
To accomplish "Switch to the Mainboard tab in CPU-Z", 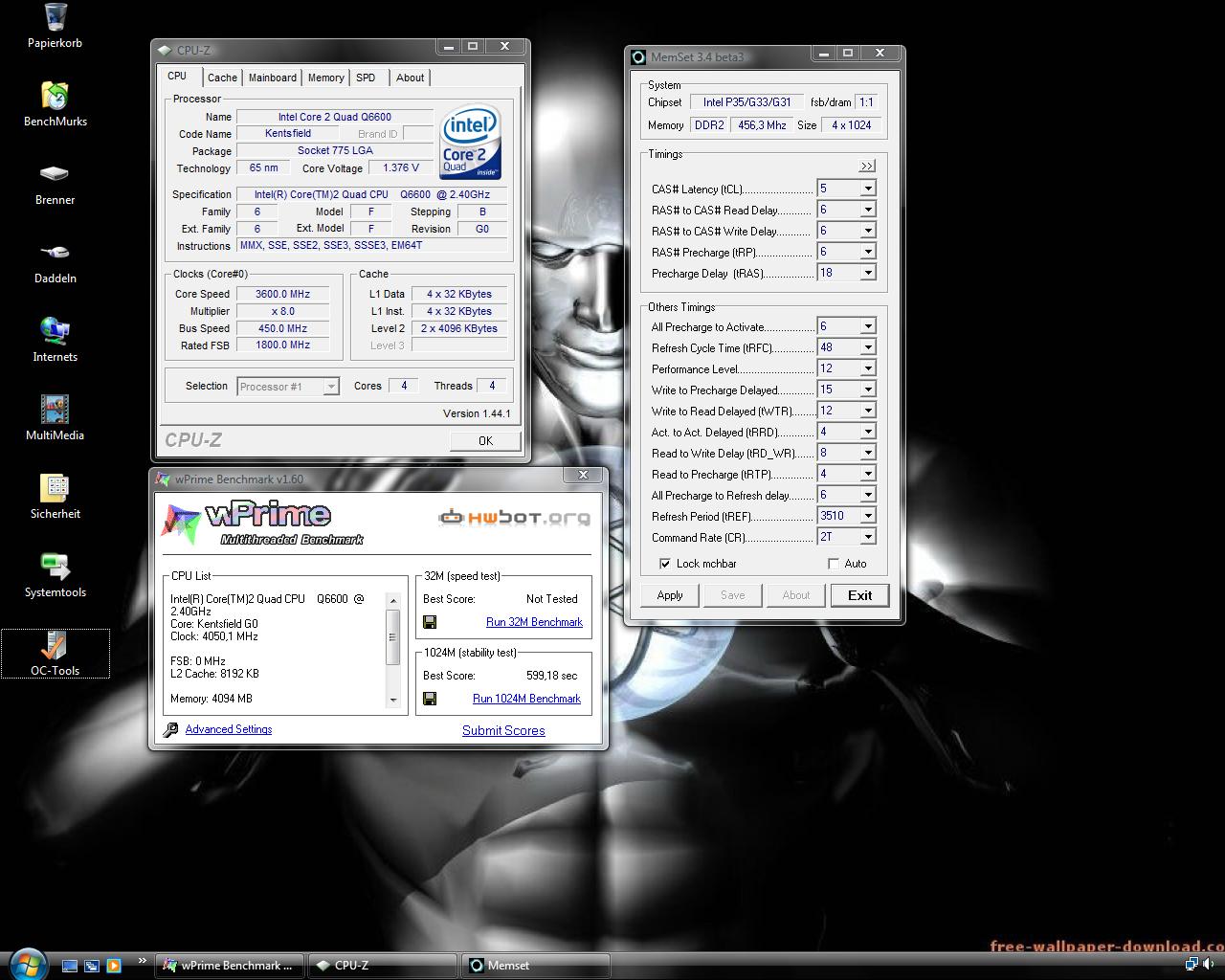I will click(x=273, y=78).
